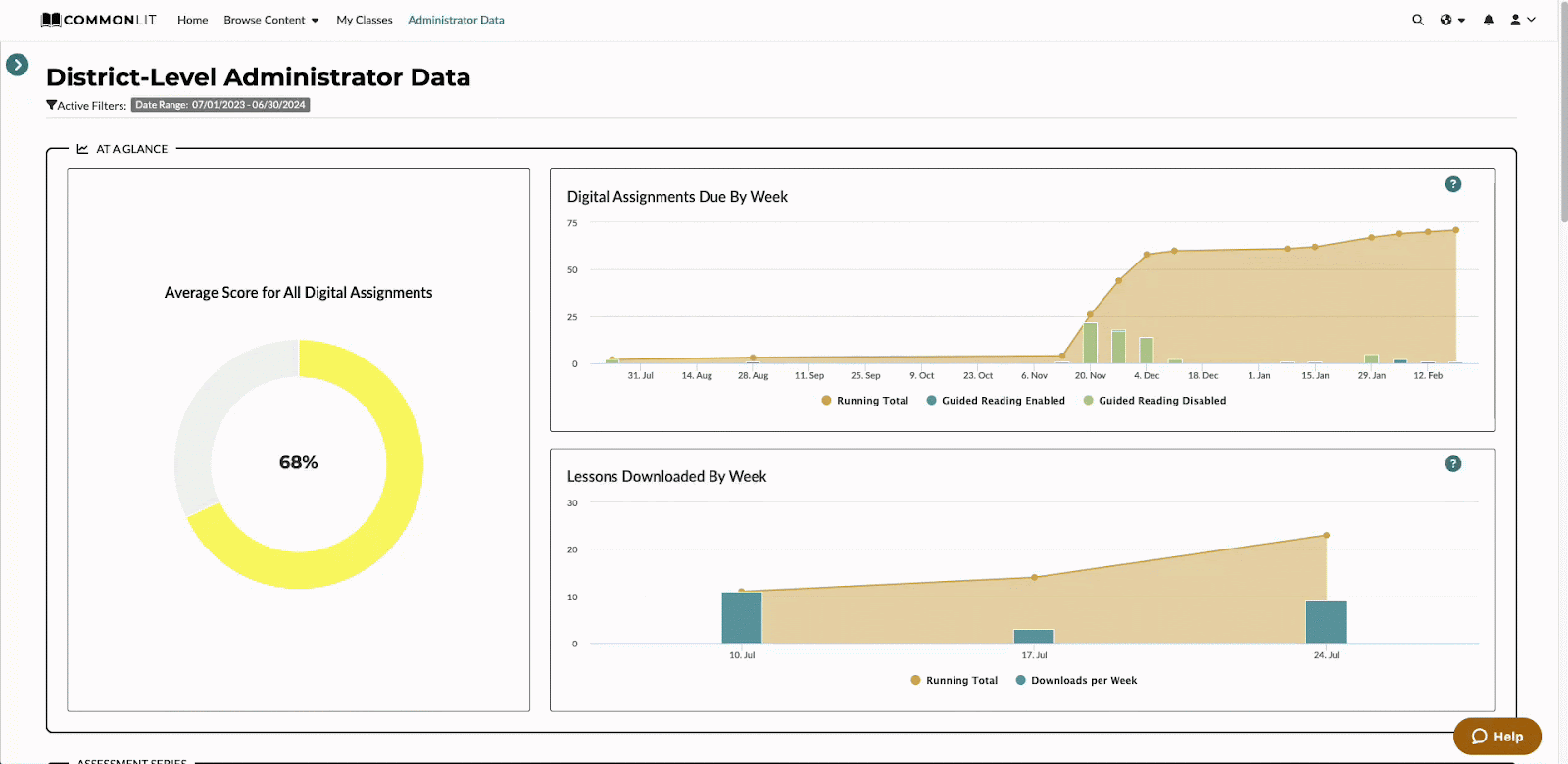
Task: Open the user account dropdown
Action: [1523, 20]
